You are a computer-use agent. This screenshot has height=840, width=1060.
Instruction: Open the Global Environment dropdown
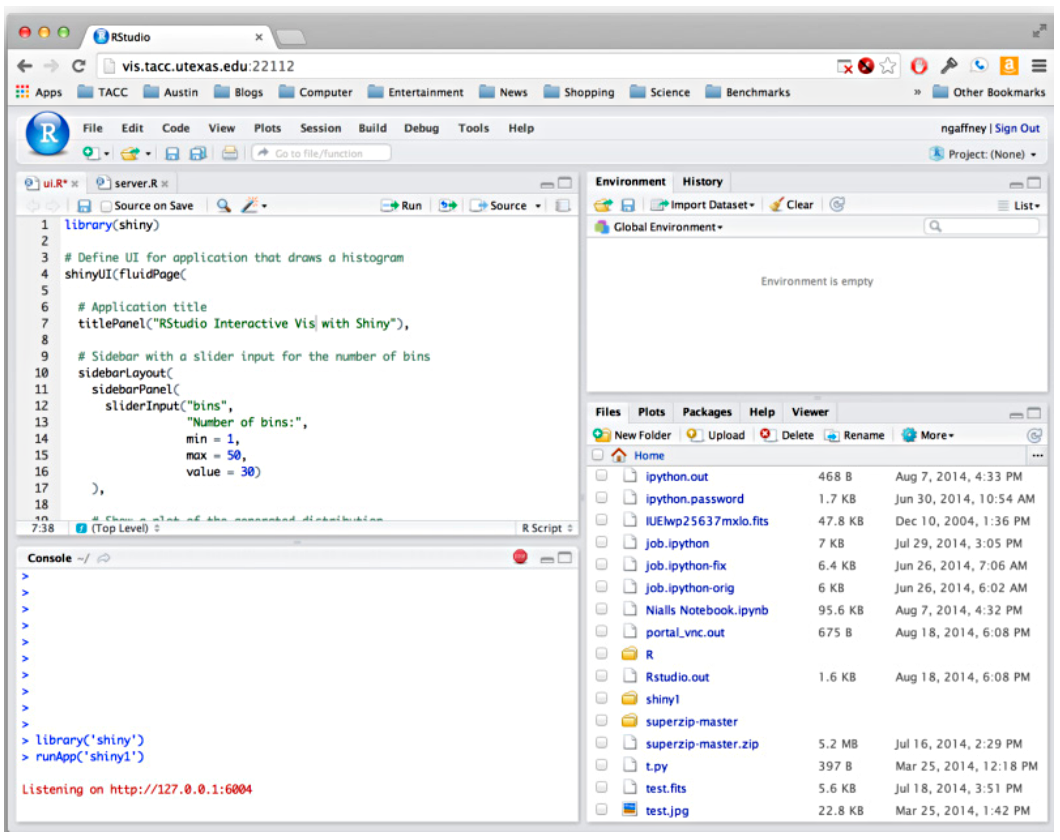click(x=659, y=227)
